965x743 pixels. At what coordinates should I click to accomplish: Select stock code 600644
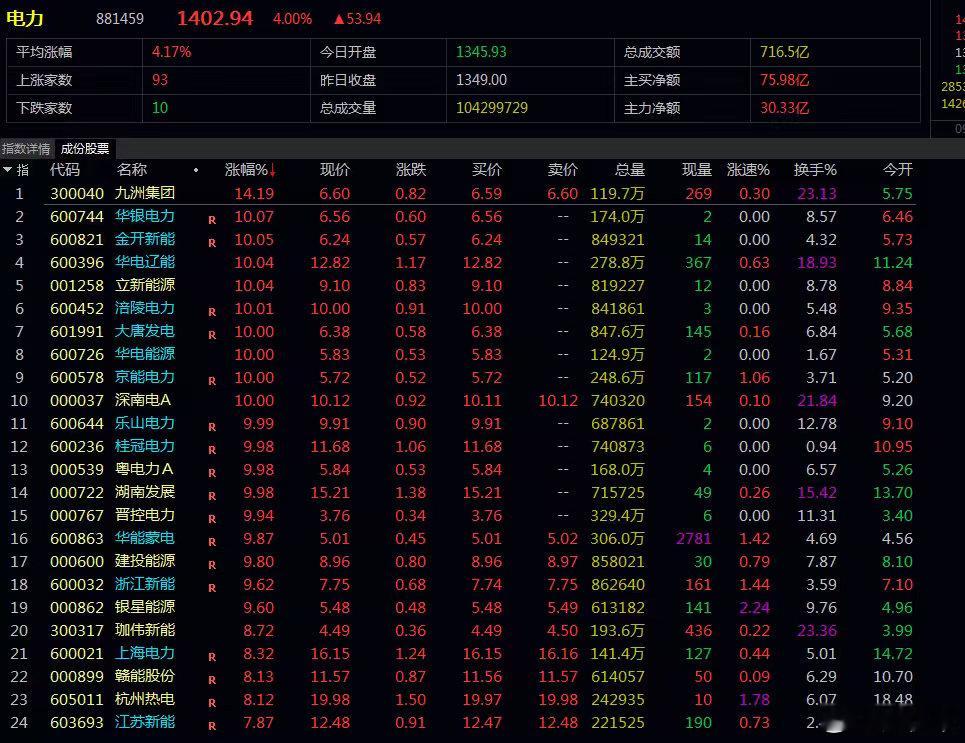pyautogui.click(x=77, y=424)
